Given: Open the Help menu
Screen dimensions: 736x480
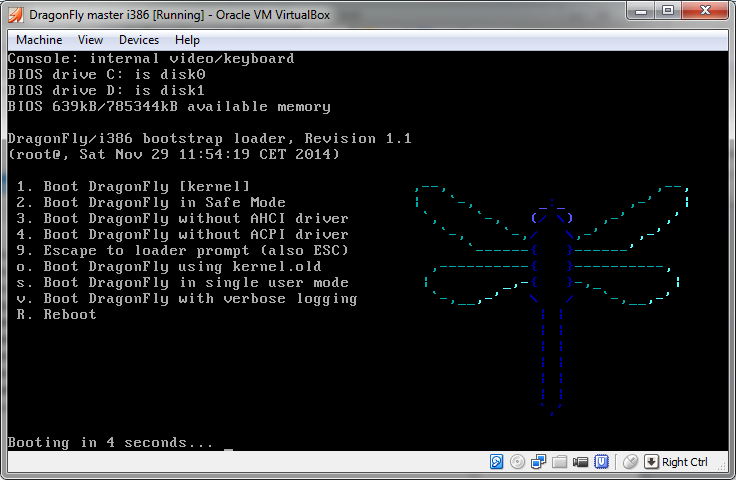Looking at the screenshot, I should 187,40.
